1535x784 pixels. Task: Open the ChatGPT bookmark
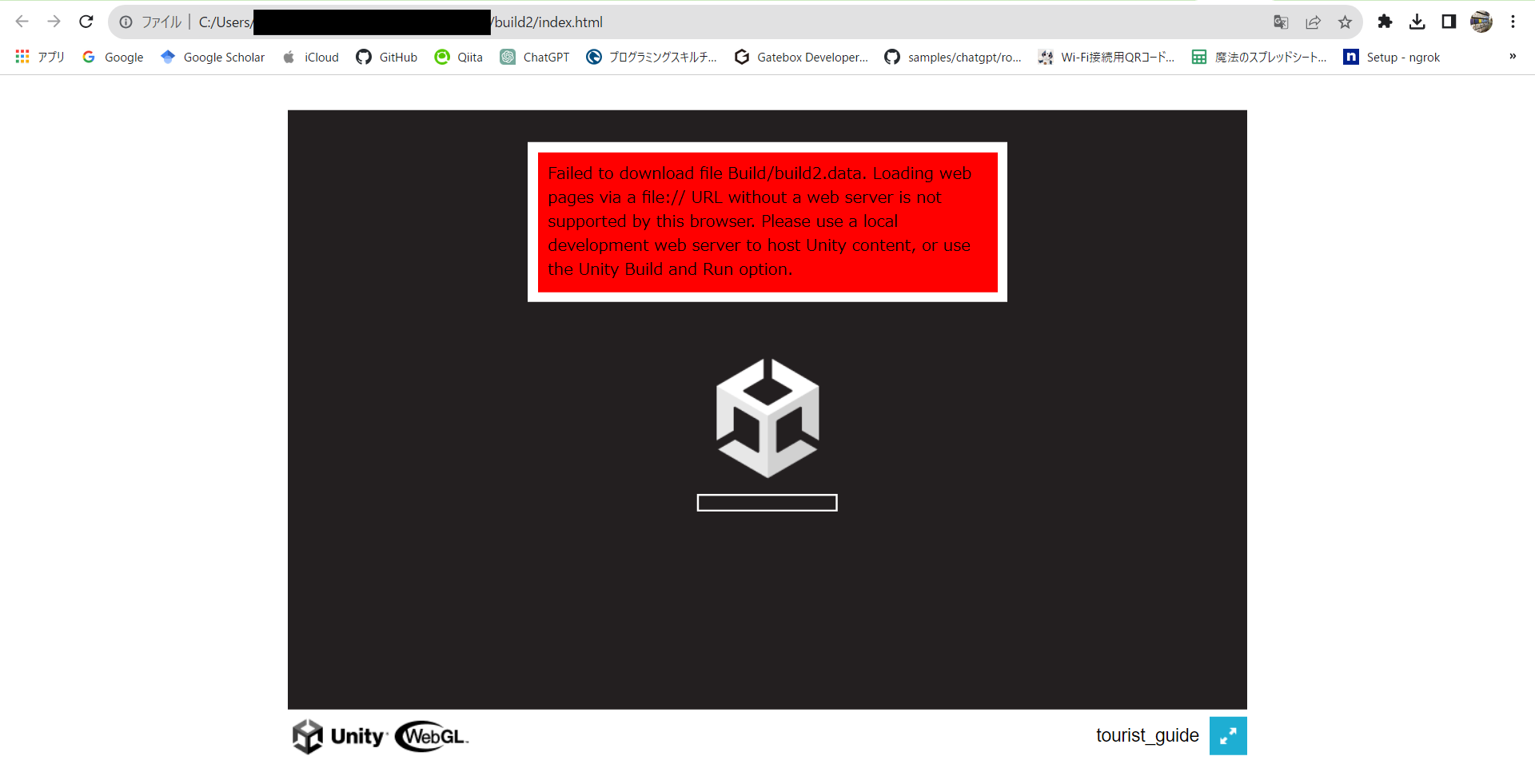pyautogui.click(x=534, y=57)
